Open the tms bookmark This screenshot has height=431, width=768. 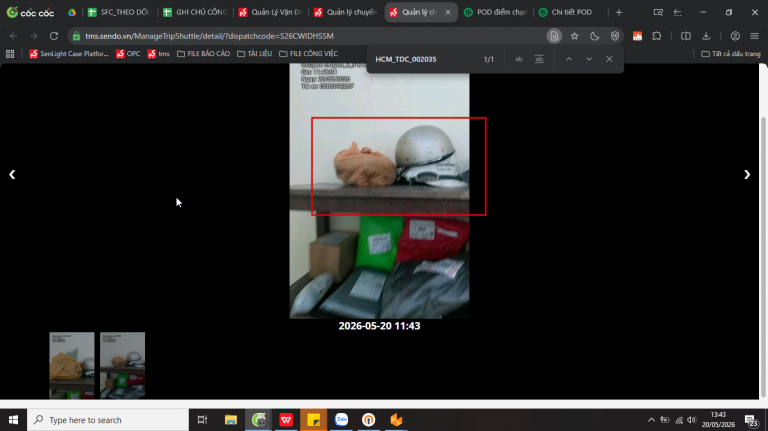(x=159, y=54)
